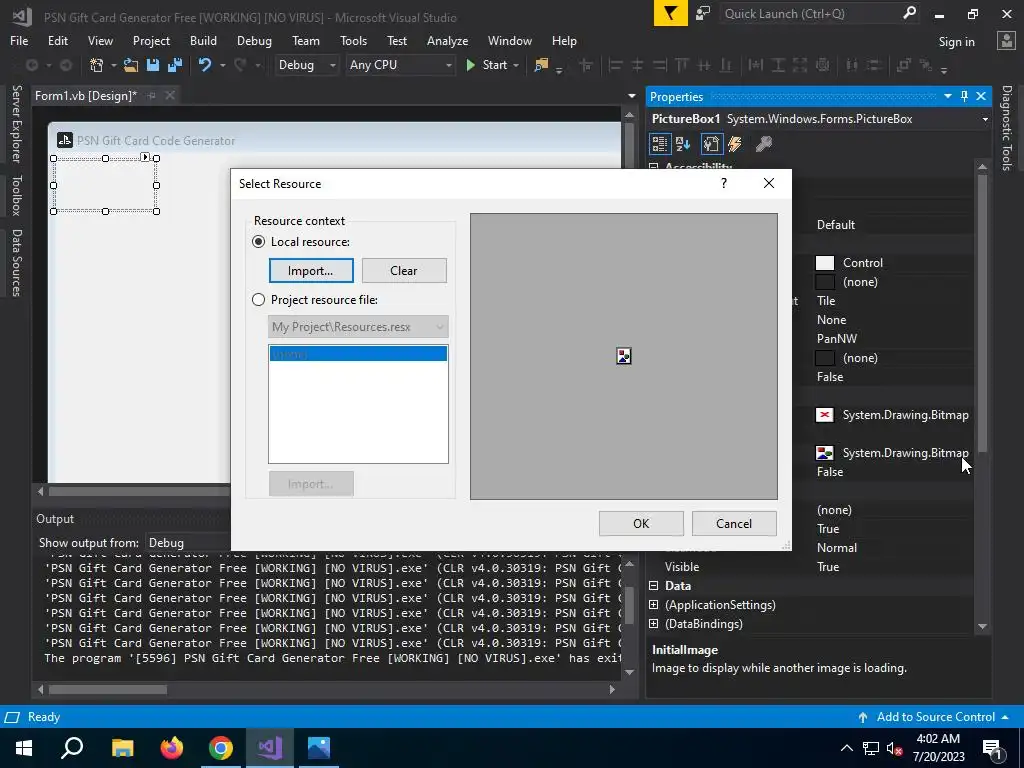Open Firefox from the taskbar
Screen dimensions: 1024x768
tap(172, 748)
